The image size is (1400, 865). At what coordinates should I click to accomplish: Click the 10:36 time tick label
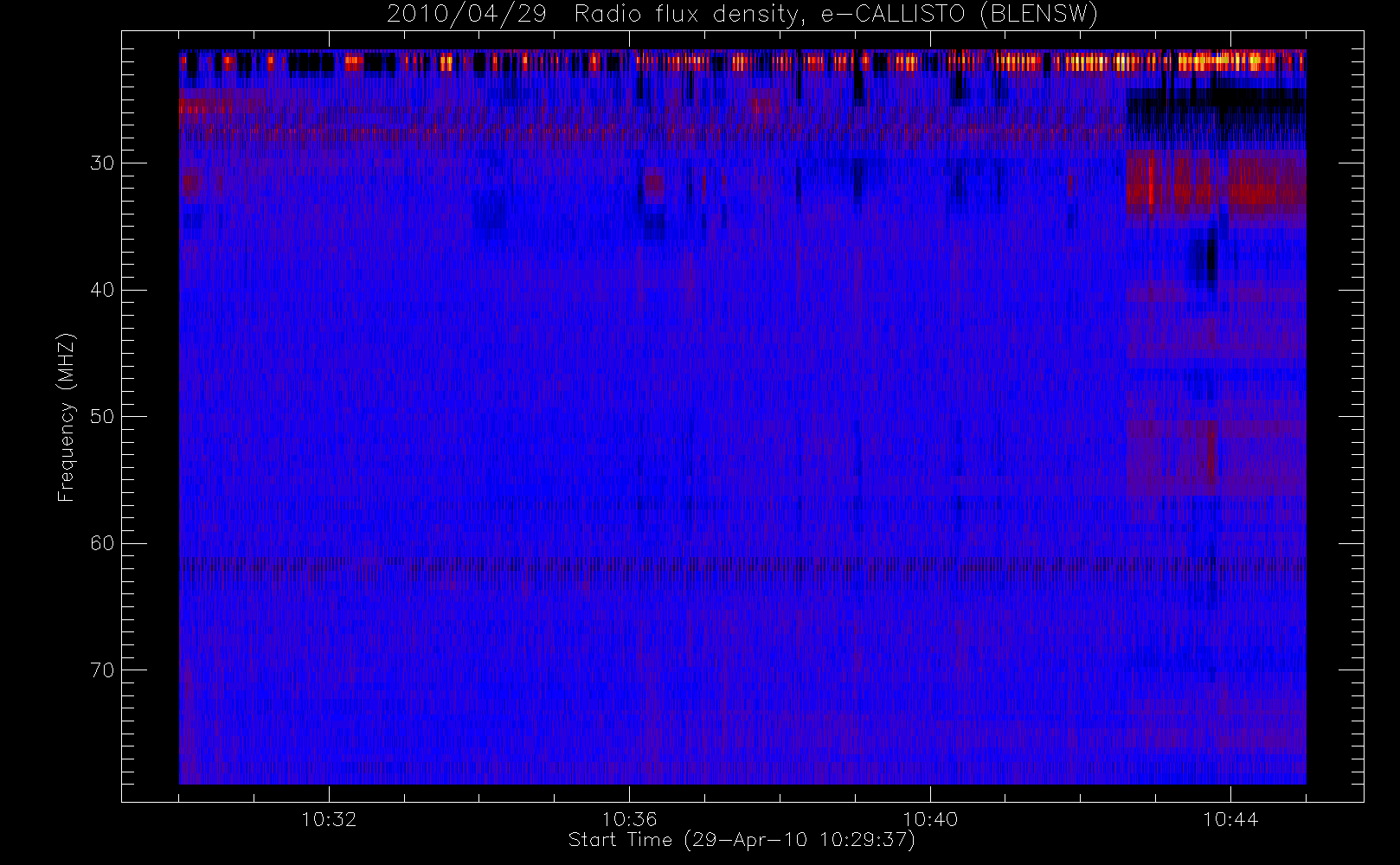[630, 819]
